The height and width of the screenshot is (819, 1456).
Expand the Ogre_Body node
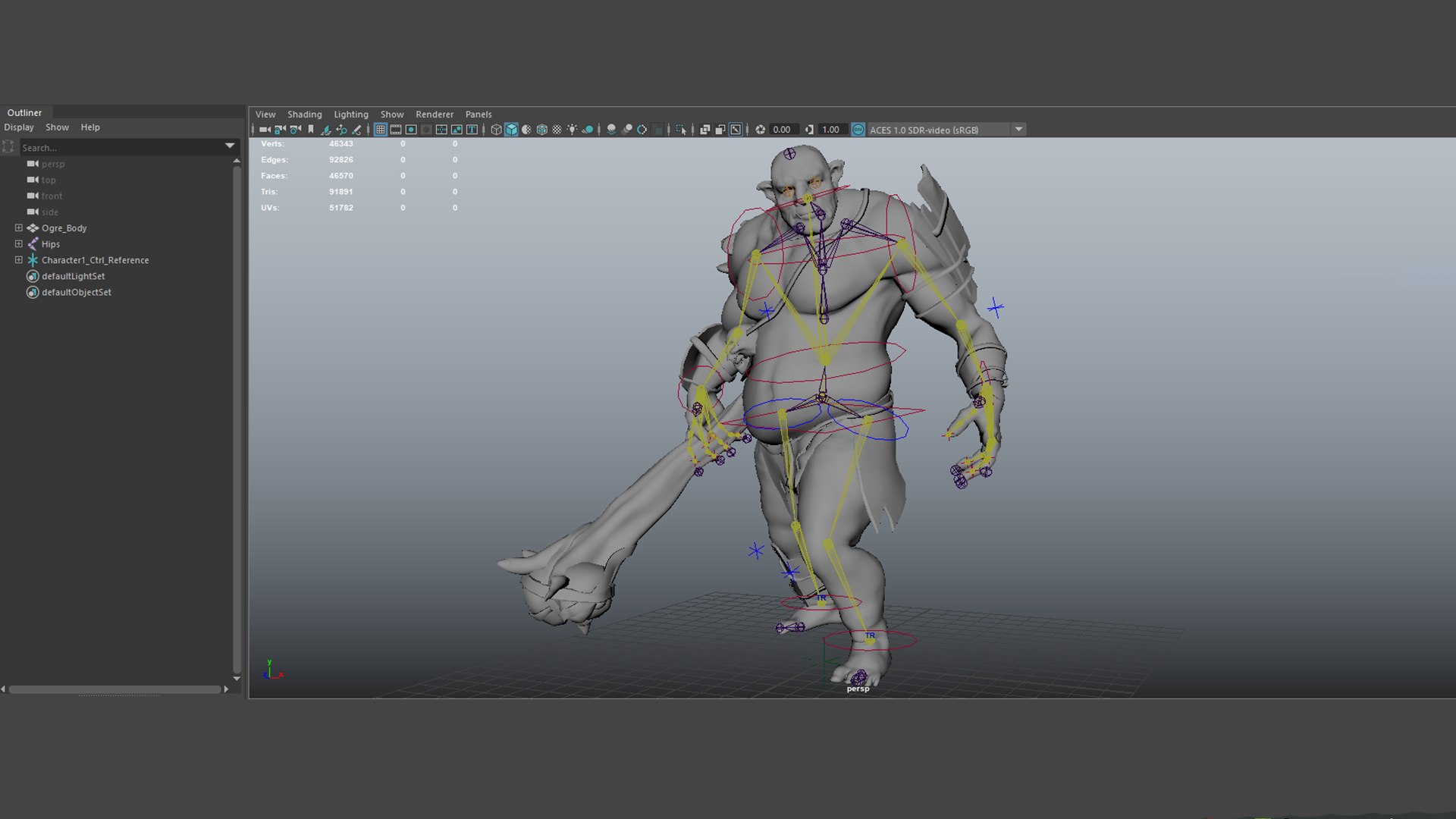(x=19, y=227)
